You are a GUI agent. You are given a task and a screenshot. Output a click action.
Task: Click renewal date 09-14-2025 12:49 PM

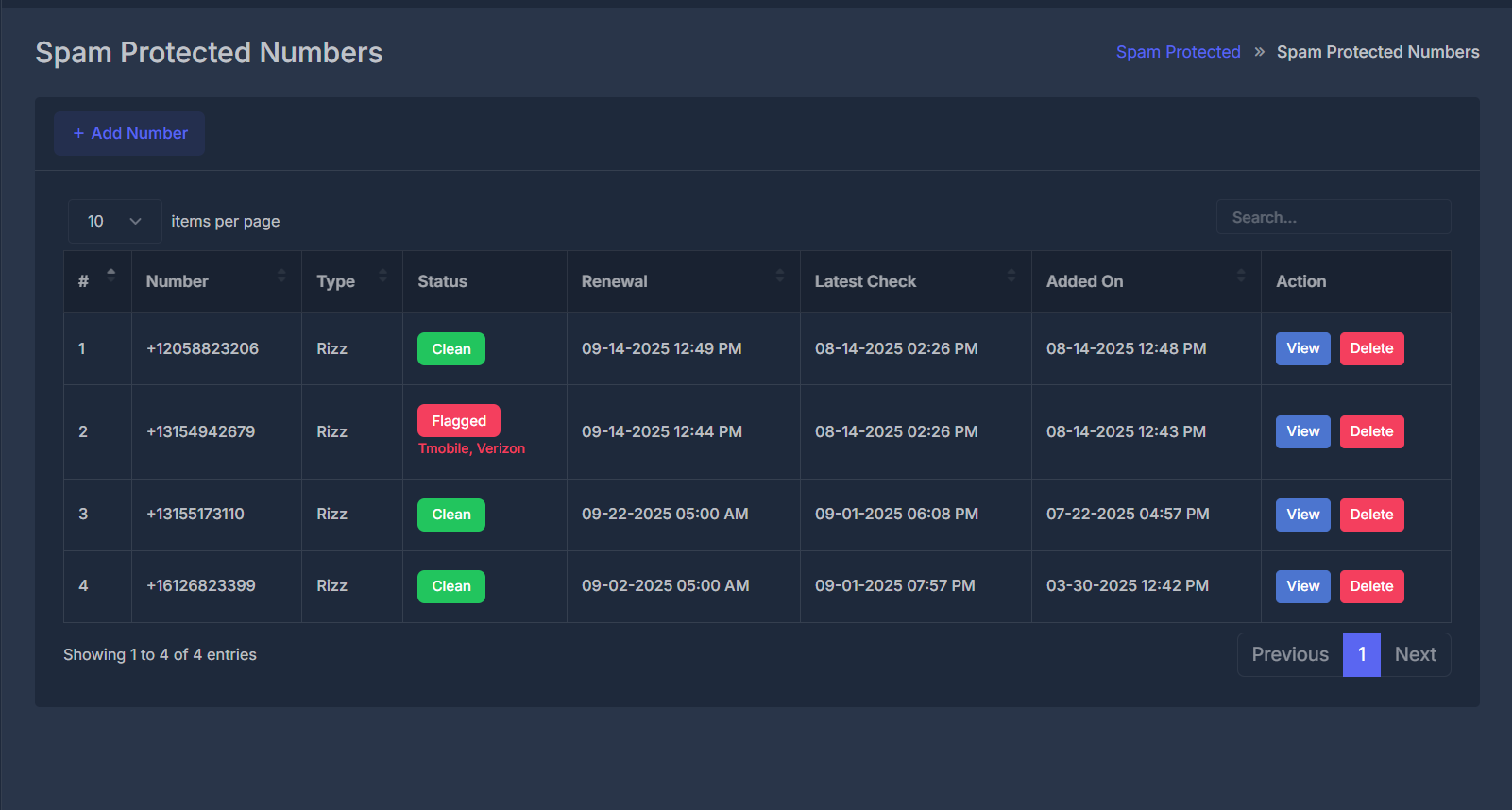(x=662, y=348)
